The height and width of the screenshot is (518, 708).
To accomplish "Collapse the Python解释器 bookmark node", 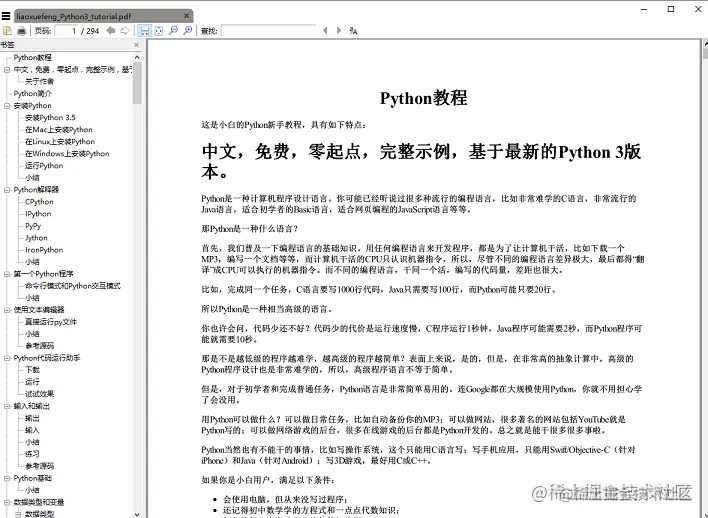I will pyautogui.click(x=7, y=190).
